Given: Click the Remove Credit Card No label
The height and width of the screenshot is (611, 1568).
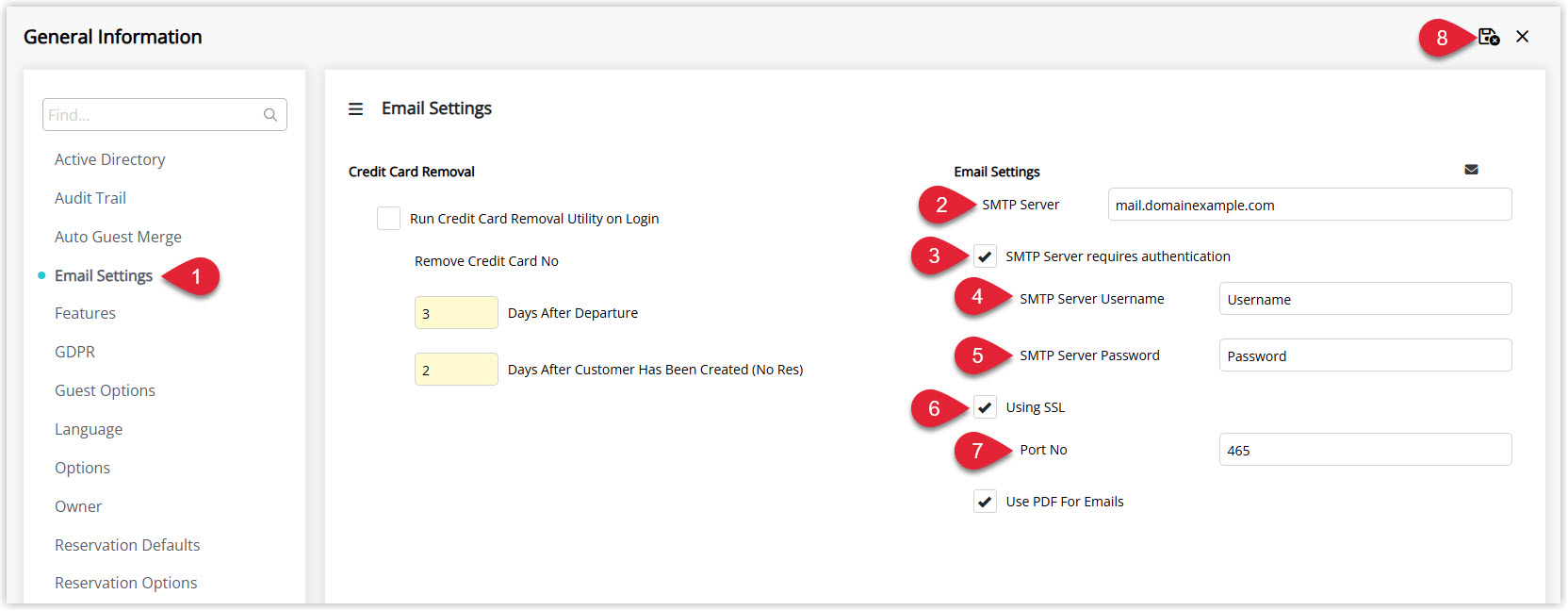Looking at the screenshot, I should tap(486, 261).
